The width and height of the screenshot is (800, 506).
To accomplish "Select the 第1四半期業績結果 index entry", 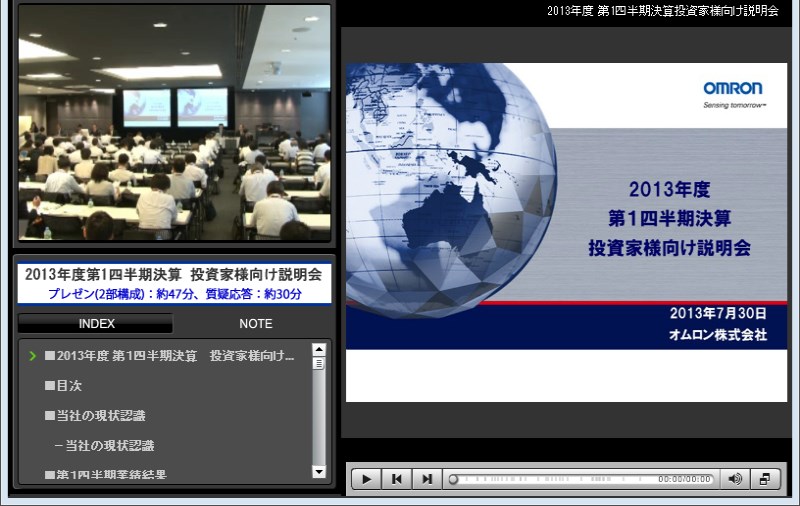I will (106, 475).
